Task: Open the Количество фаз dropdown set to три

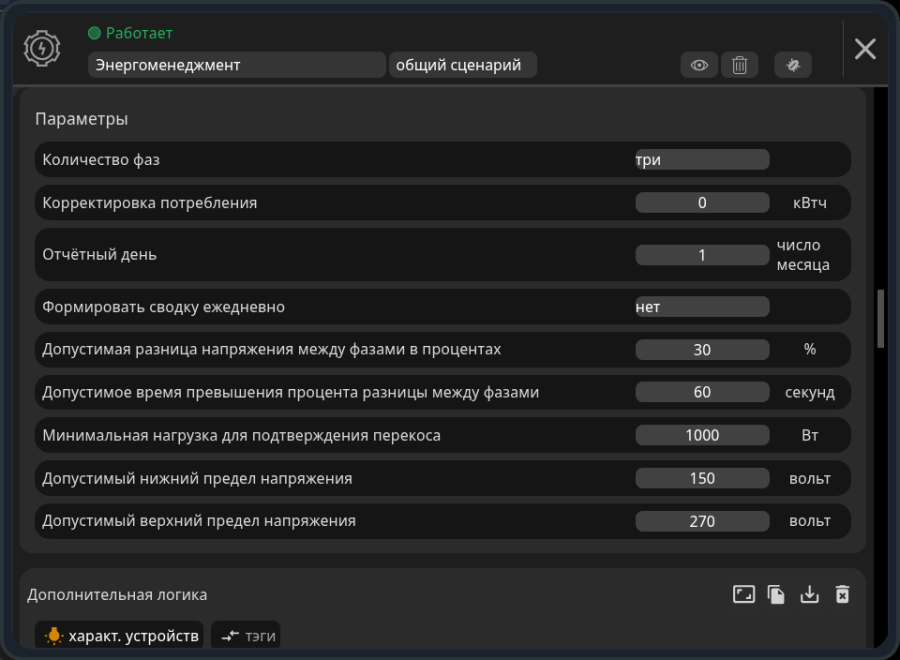Action: [x=702, y=160]
